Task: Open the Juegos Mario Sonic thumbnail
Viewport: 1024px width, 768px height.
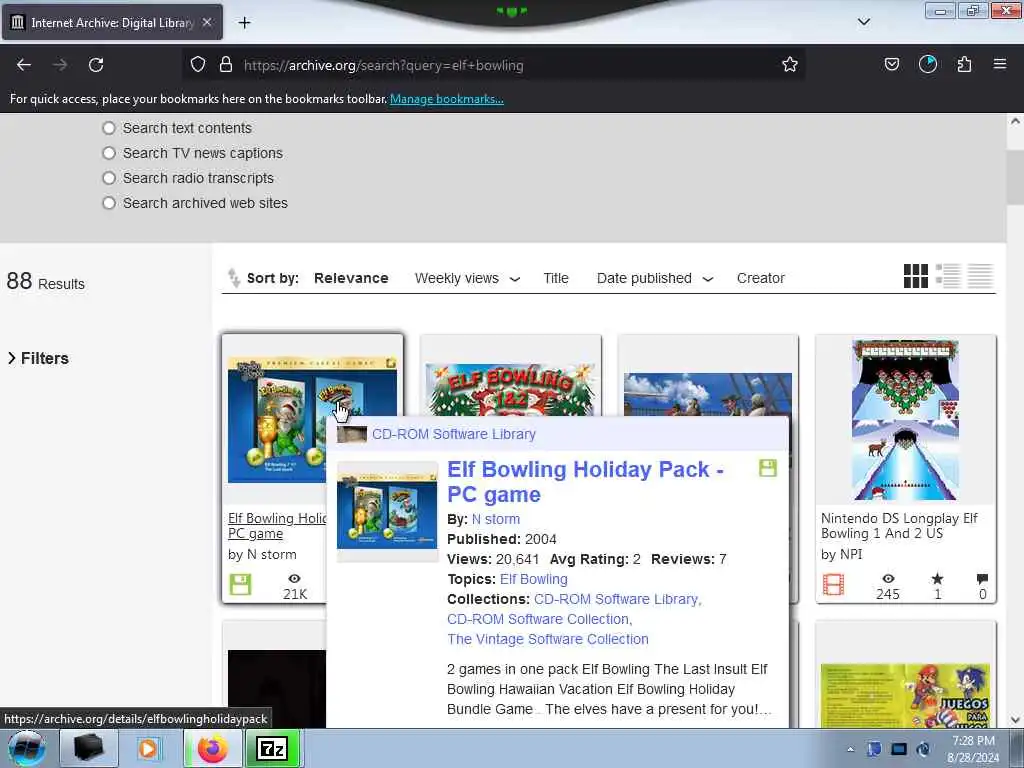Action: point(905,696)
